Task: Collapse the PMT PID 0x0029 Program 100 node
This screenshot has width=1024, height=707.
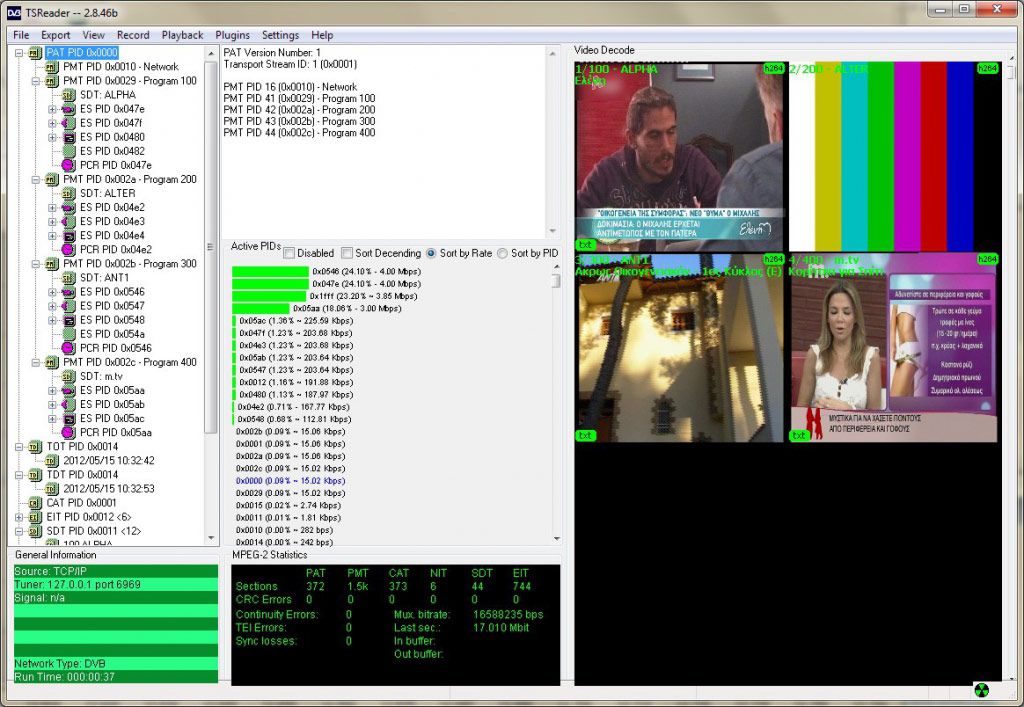Action: pos(36,81)
